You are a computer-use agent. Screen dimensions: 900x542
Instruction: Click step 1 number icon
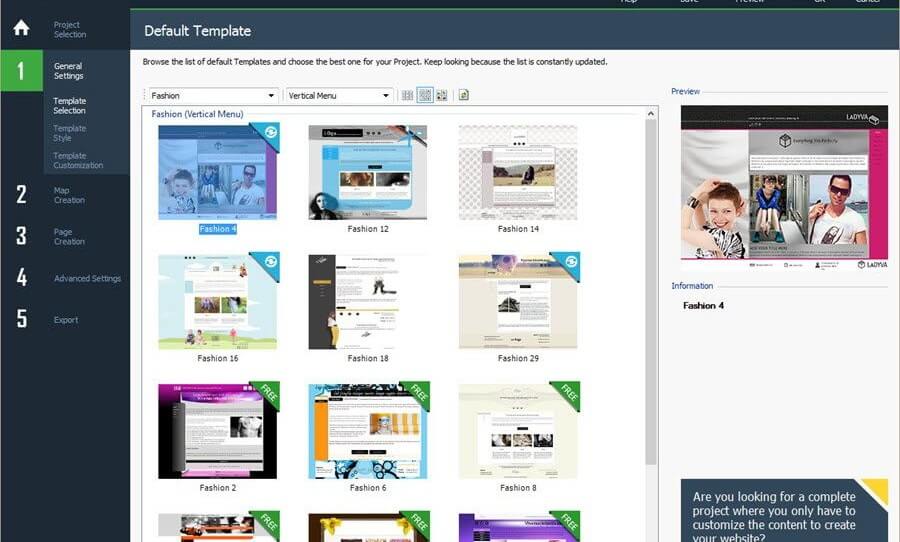21,71
